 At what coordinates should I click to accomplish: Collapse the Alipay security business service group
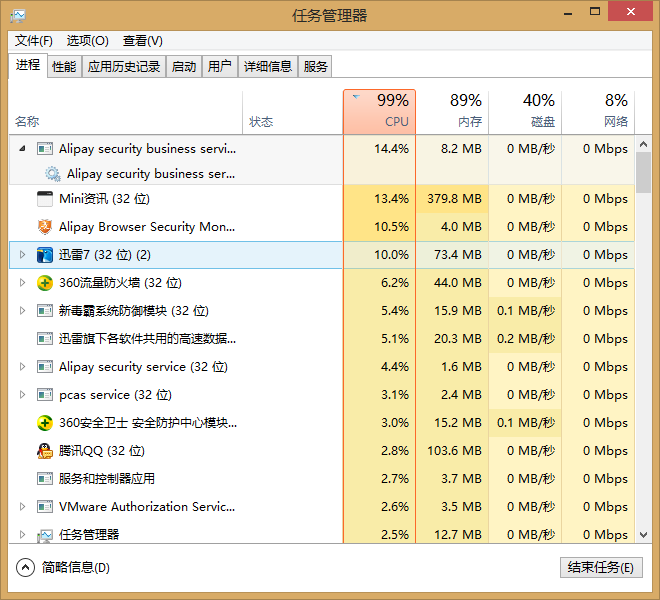click(x=22, y=148)
